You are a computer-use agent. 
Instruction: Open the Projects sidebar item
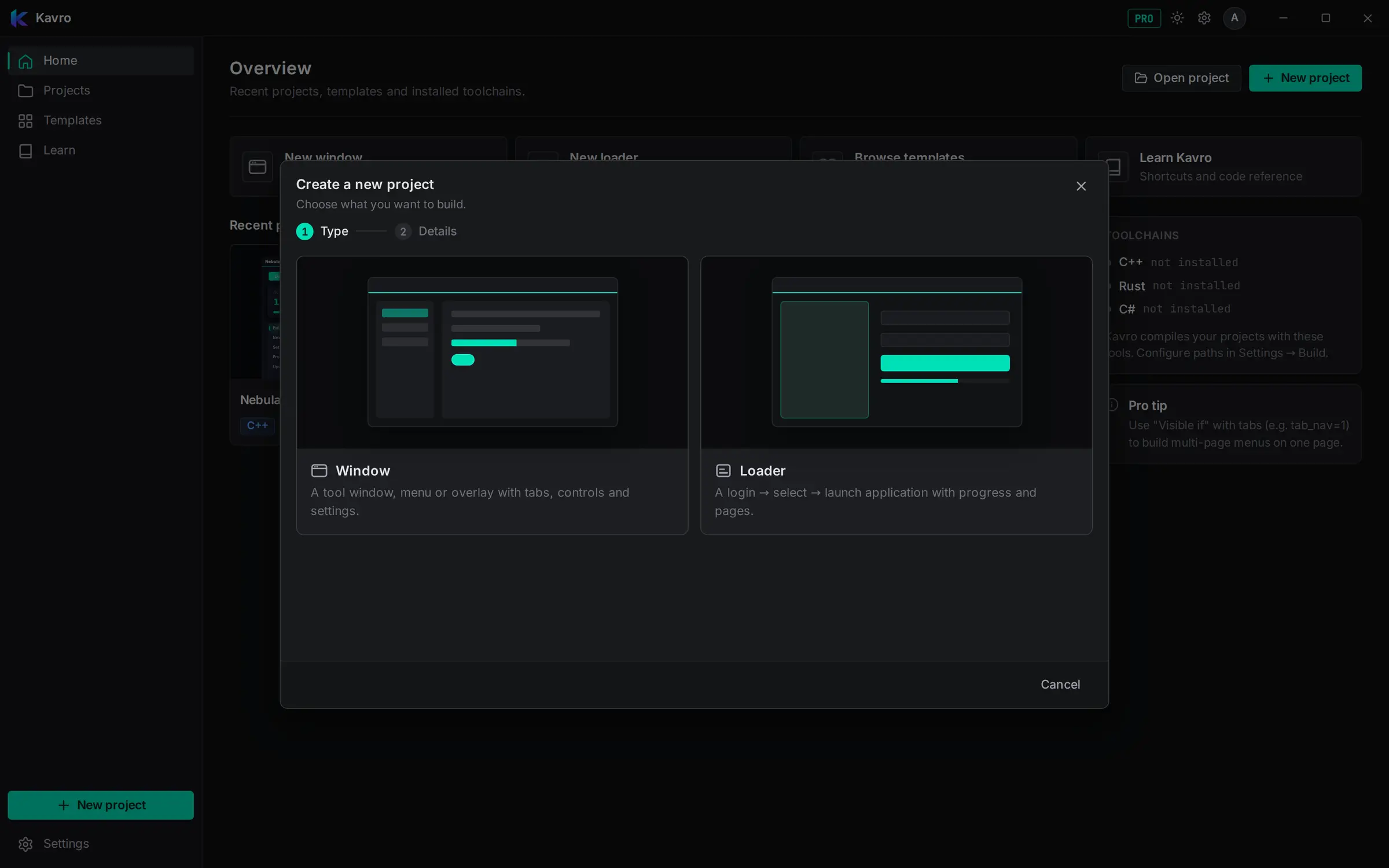point(101,90)
